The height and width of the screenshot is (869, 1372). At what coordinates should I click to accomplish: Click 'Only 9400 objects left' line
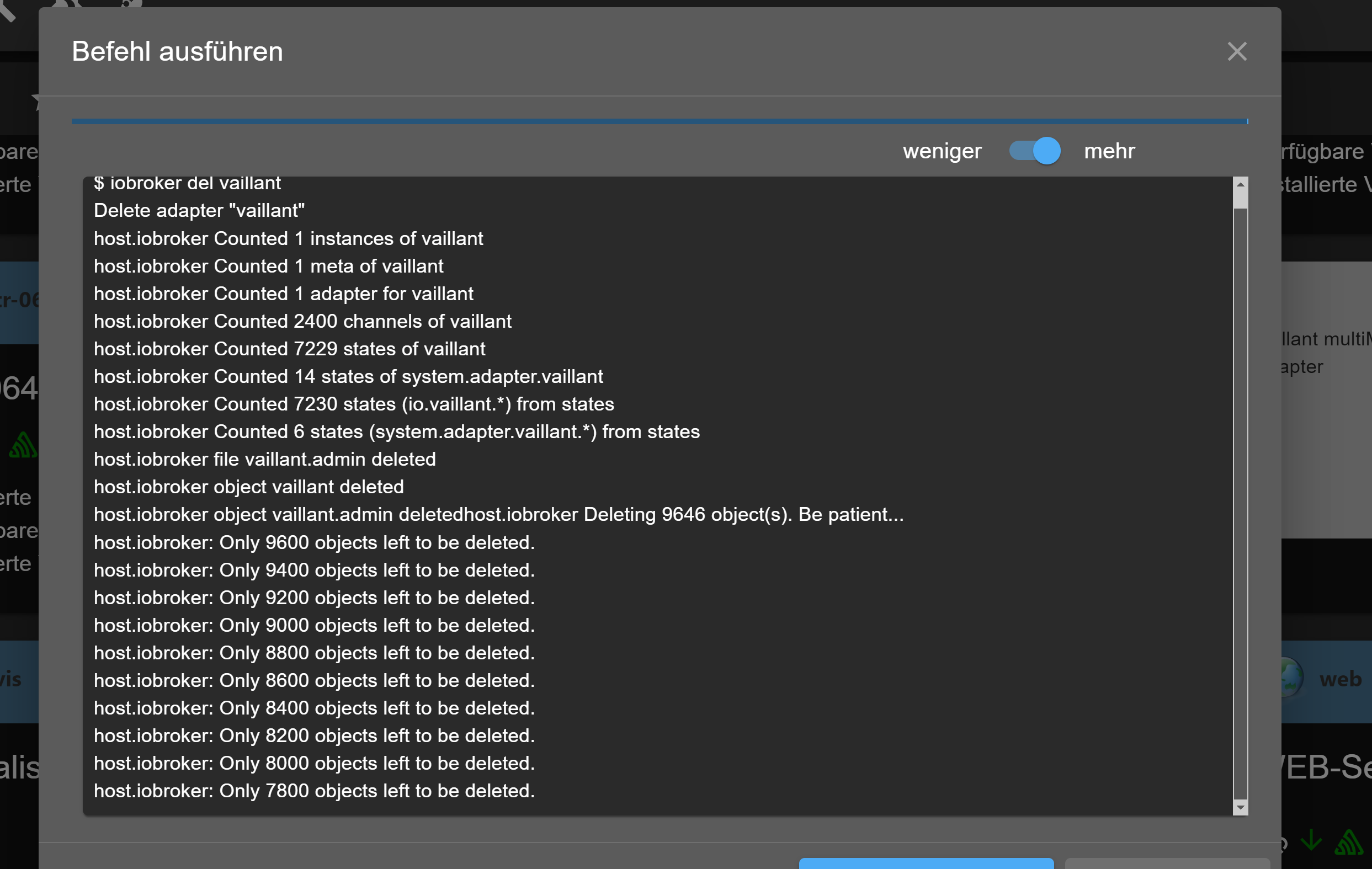pyautogui.click(x=315, y=570)
